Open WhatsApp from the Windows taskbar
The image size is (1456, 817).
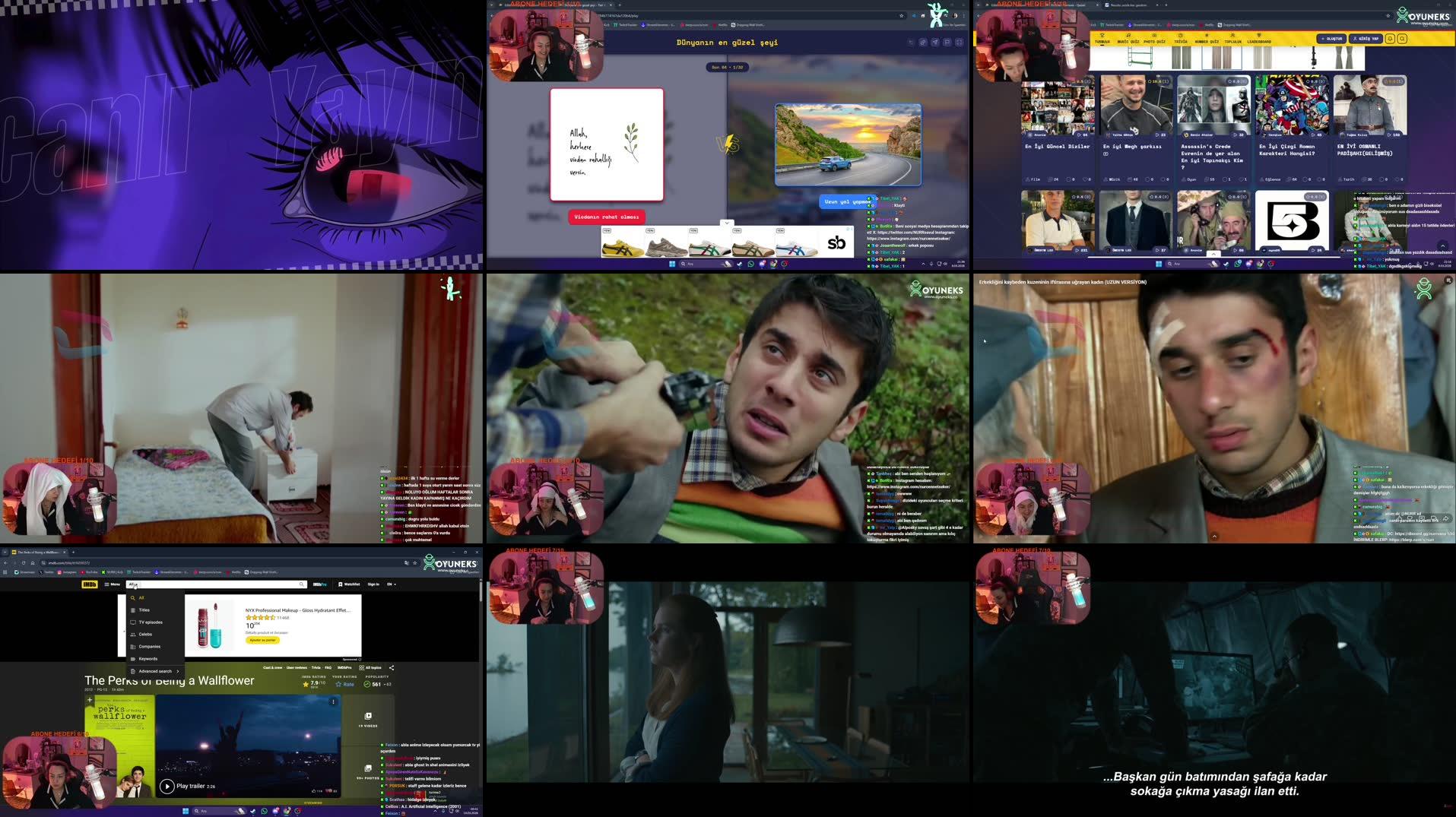click(265, 811)
